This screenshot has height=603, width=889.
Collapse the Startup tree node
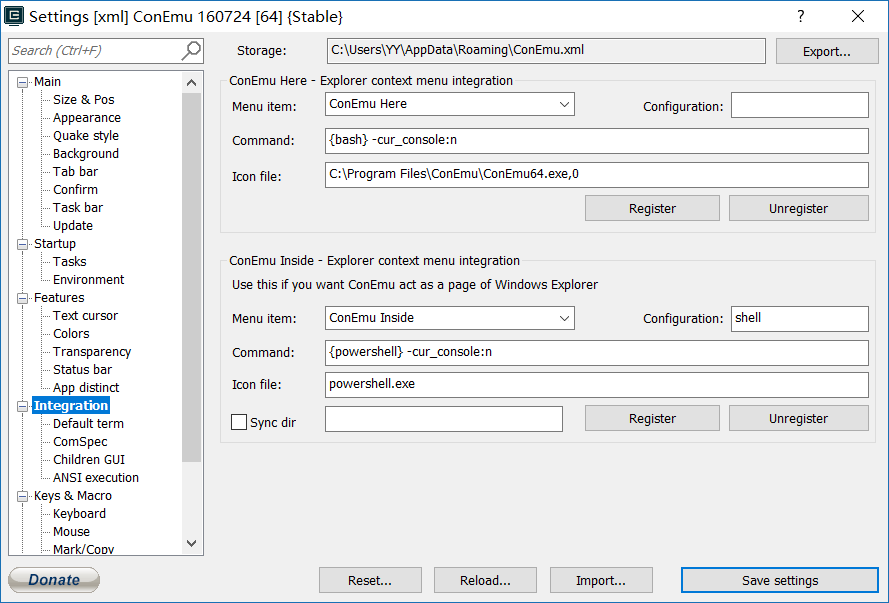(23, 244)
